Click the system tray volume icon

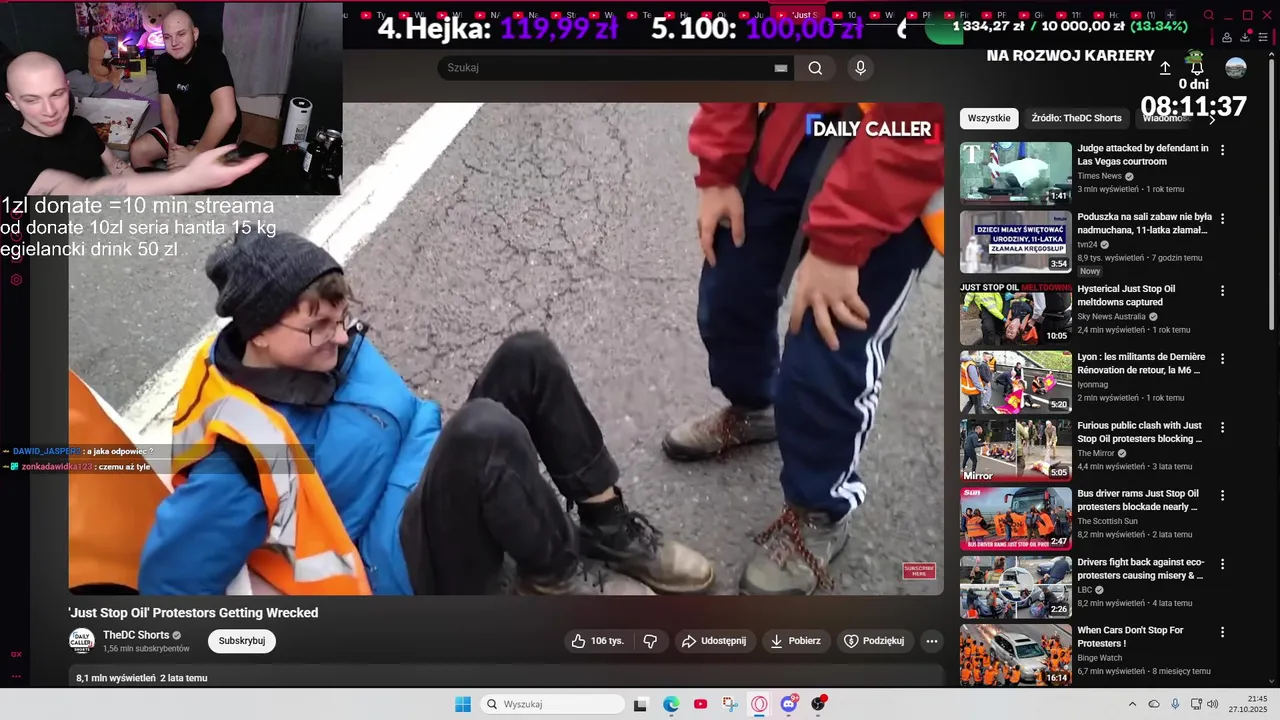tap(1212, 704)
